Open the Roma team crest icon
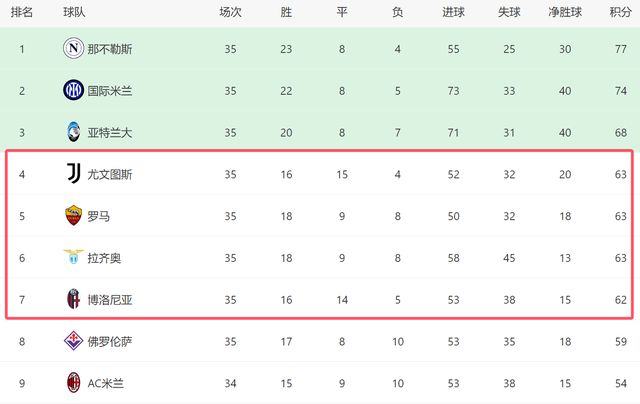The width and height of the screenshot is (640, 404). 73,215
